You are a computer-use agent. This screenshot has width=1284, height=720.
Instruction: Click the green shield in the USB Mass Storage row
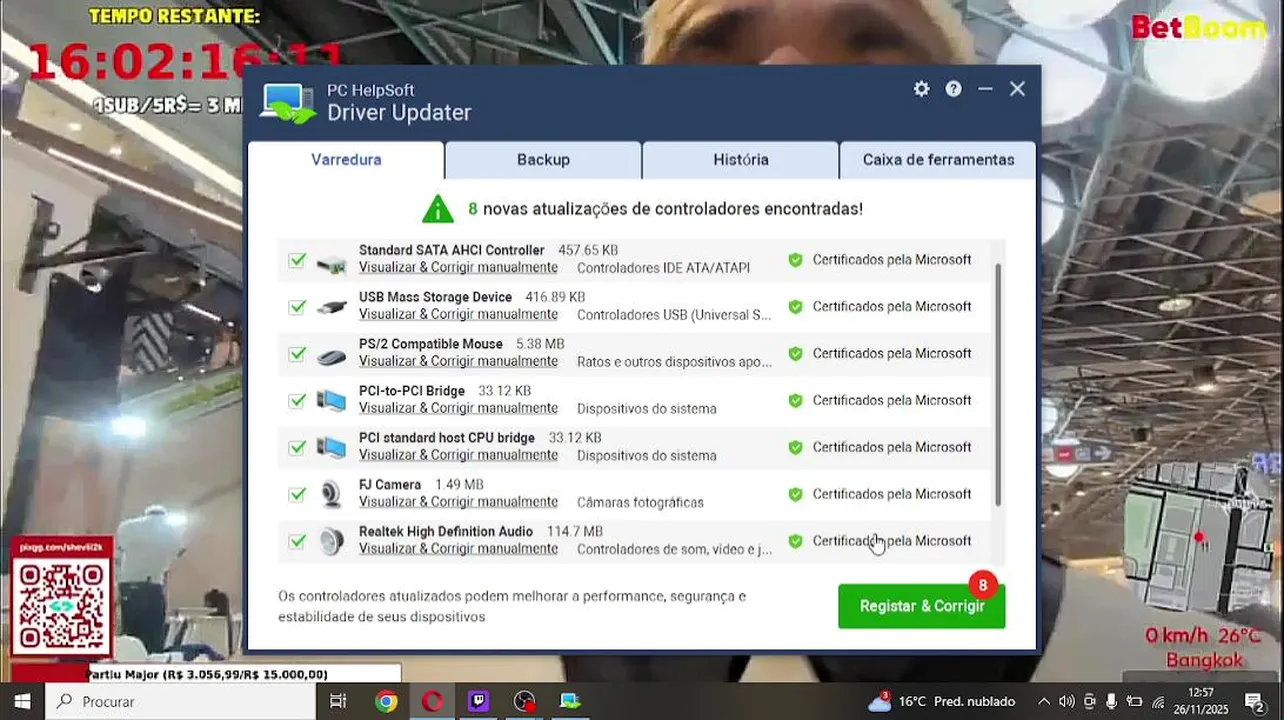click(x=795, y=307)
